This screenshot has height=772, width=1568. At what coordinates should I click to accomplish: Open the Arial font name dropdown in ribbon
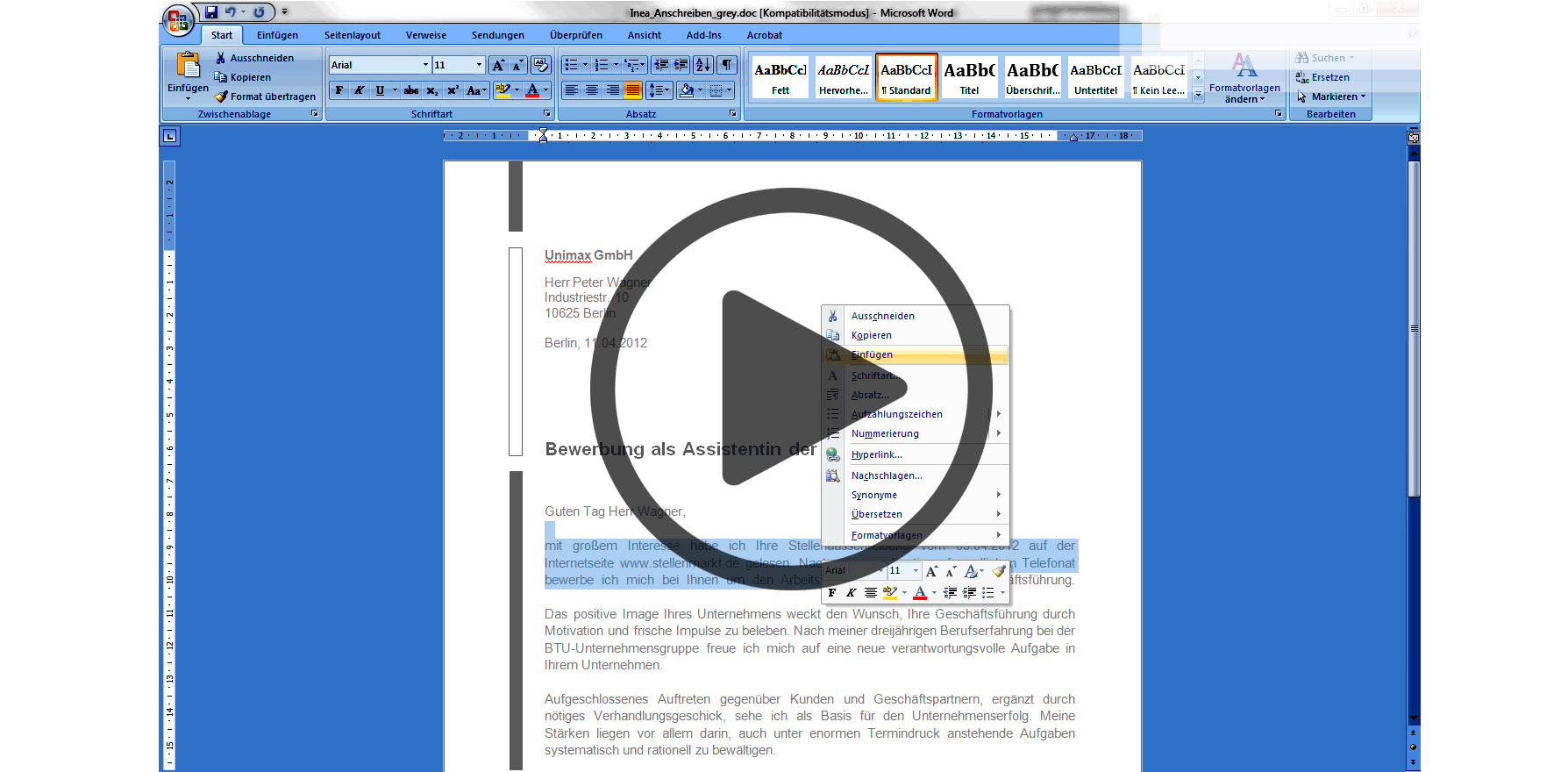tap(425, 65)
